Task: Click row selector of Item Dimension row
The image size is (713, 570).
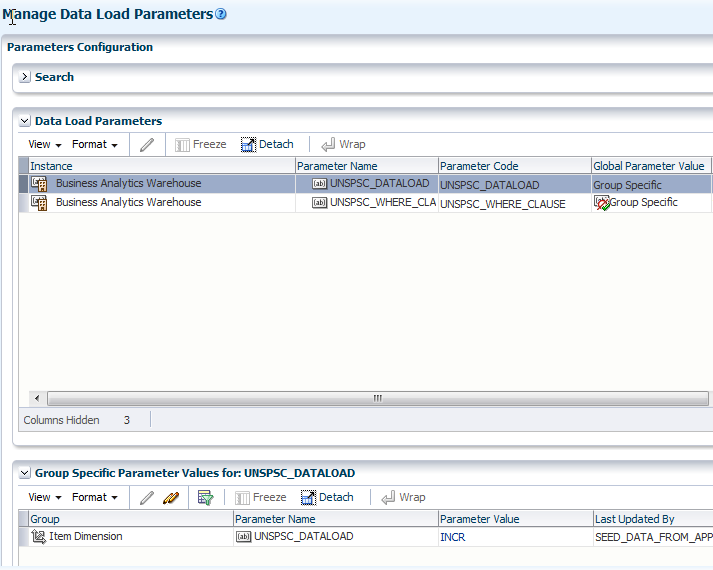Action: [x=24, y=537]
